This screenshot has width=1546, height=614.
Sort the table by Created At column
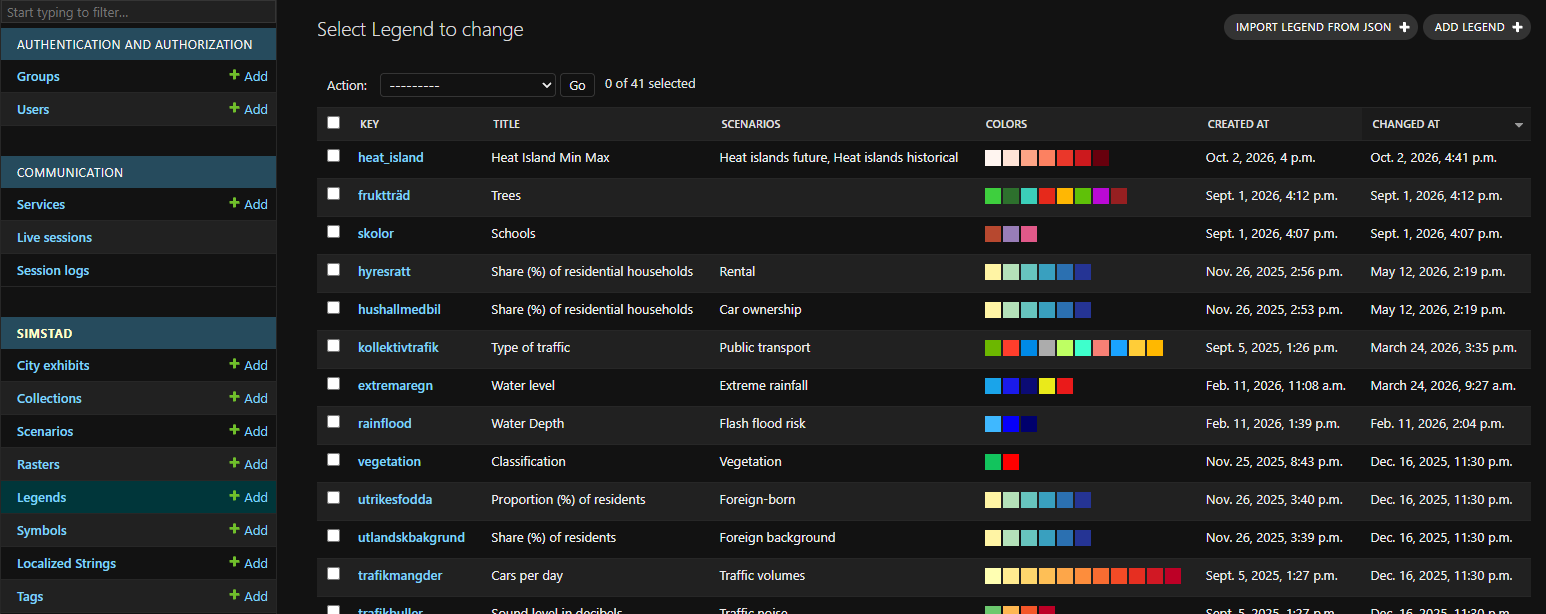1238,124
